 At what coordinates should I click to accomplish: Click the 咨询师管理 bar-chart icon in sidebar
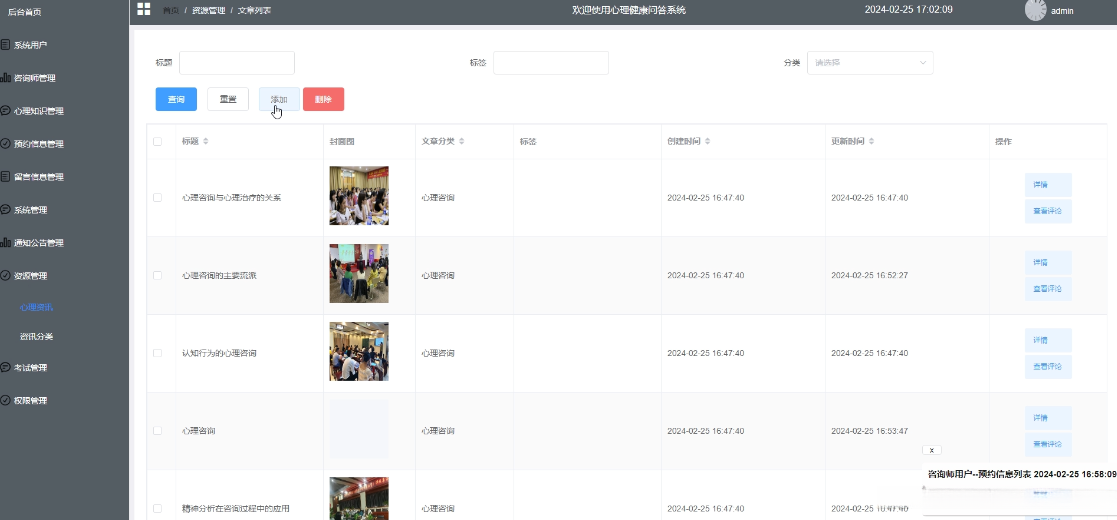pyautogui.click(x=5, y=78)
